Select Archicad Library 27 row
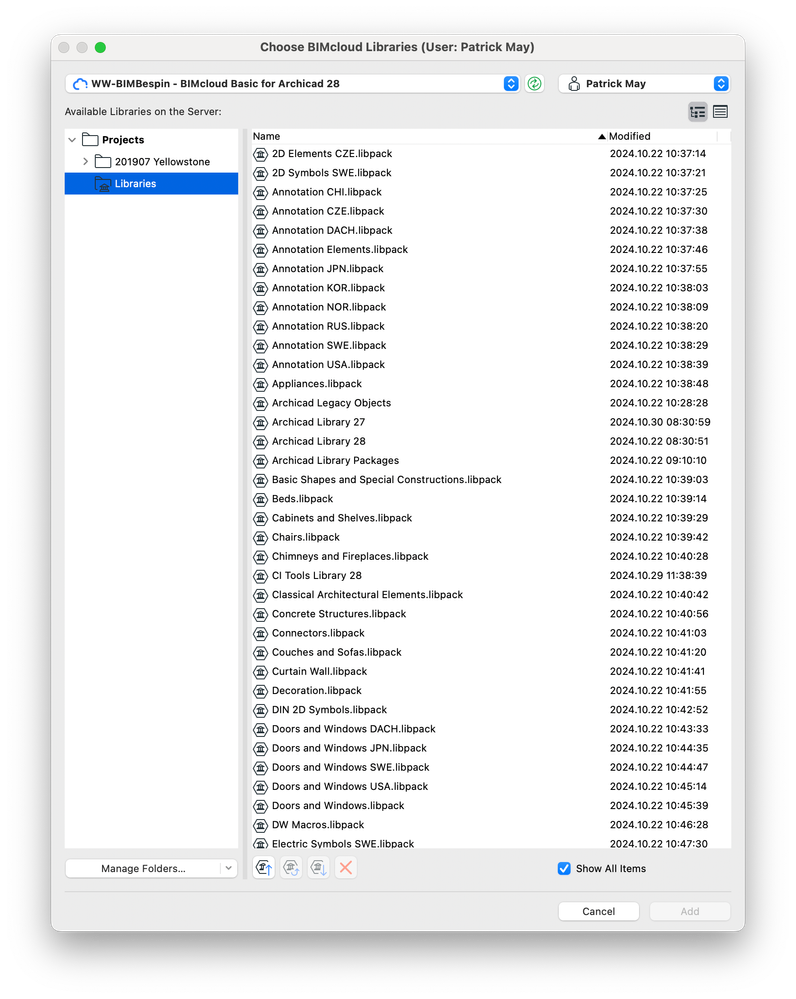 [x=491, y=422]
